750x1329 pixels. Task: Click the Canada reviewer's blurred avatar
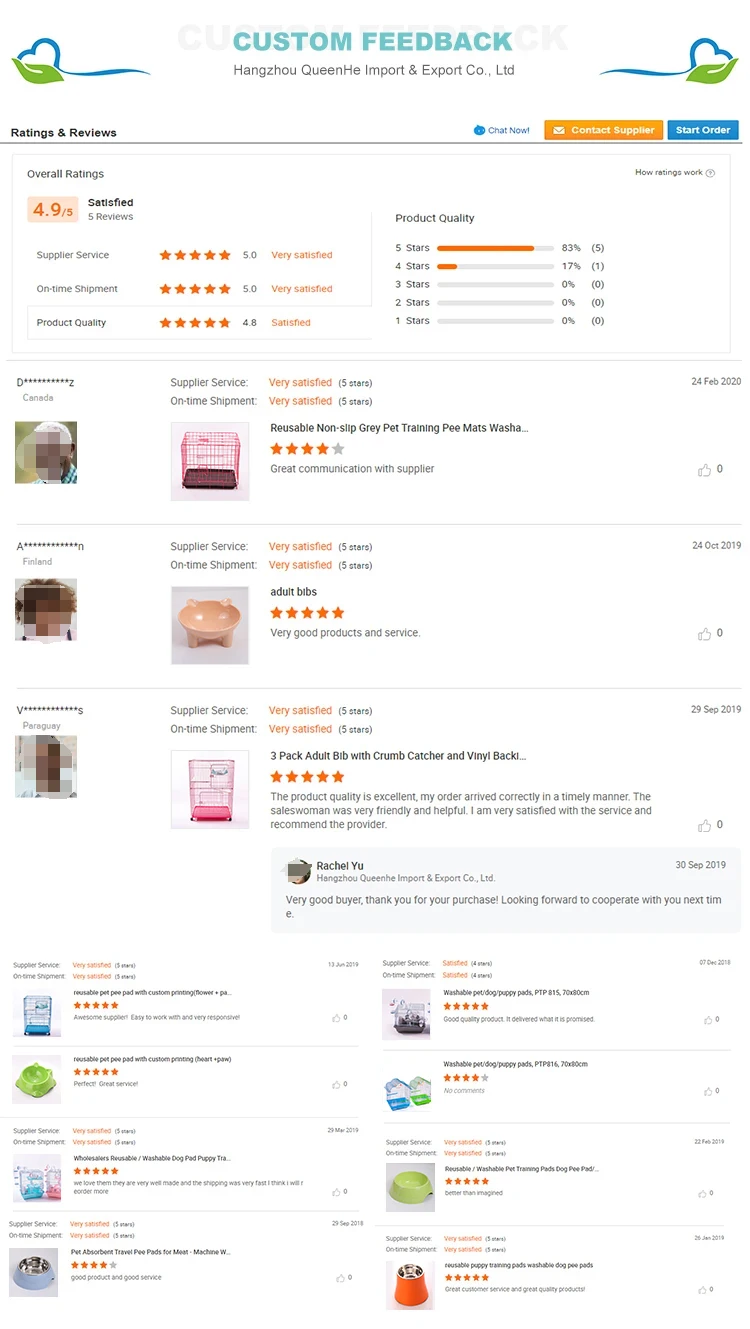tap(46, 452)
